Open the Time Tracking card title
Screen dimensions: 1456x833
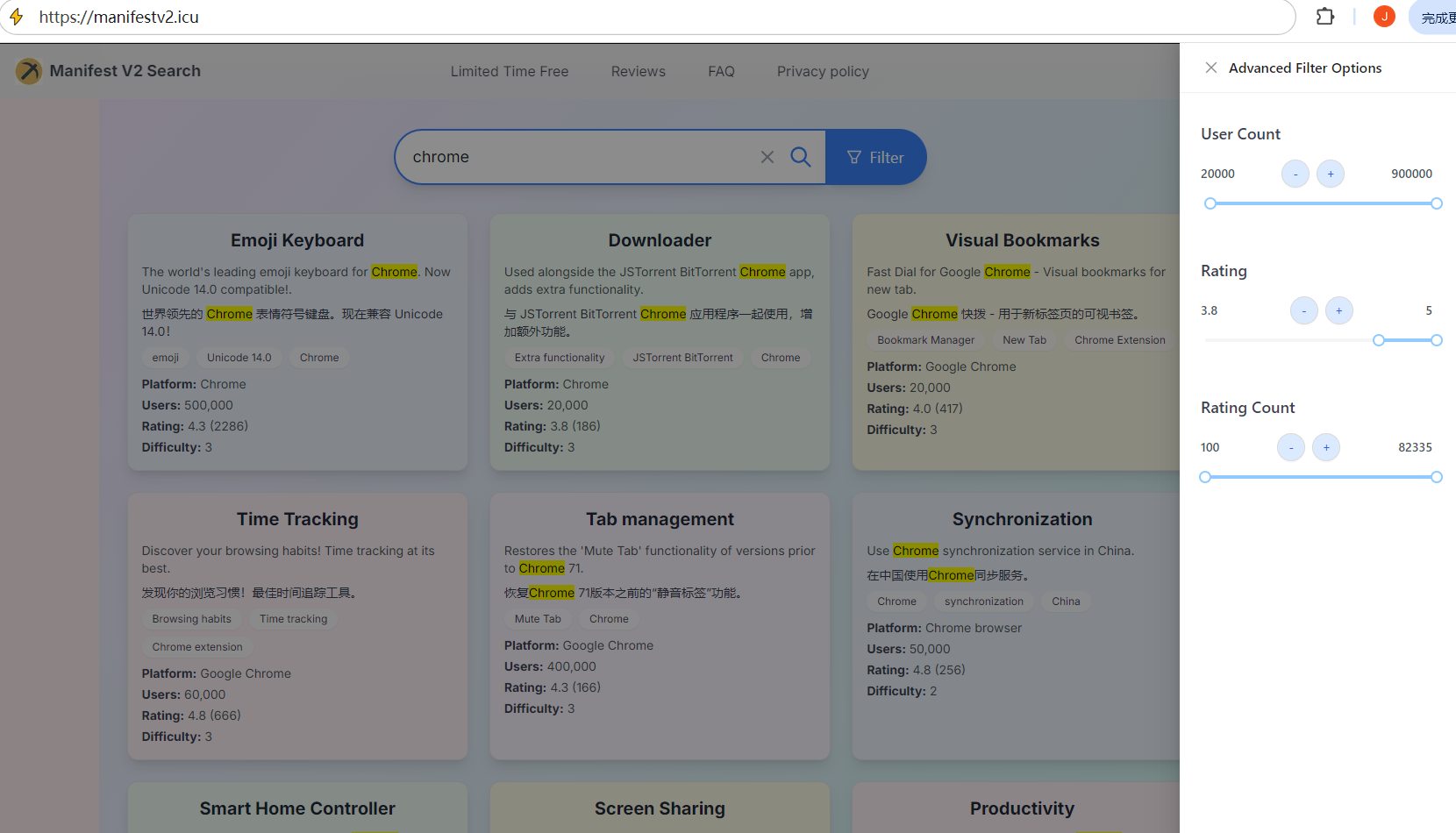point(297,519)
